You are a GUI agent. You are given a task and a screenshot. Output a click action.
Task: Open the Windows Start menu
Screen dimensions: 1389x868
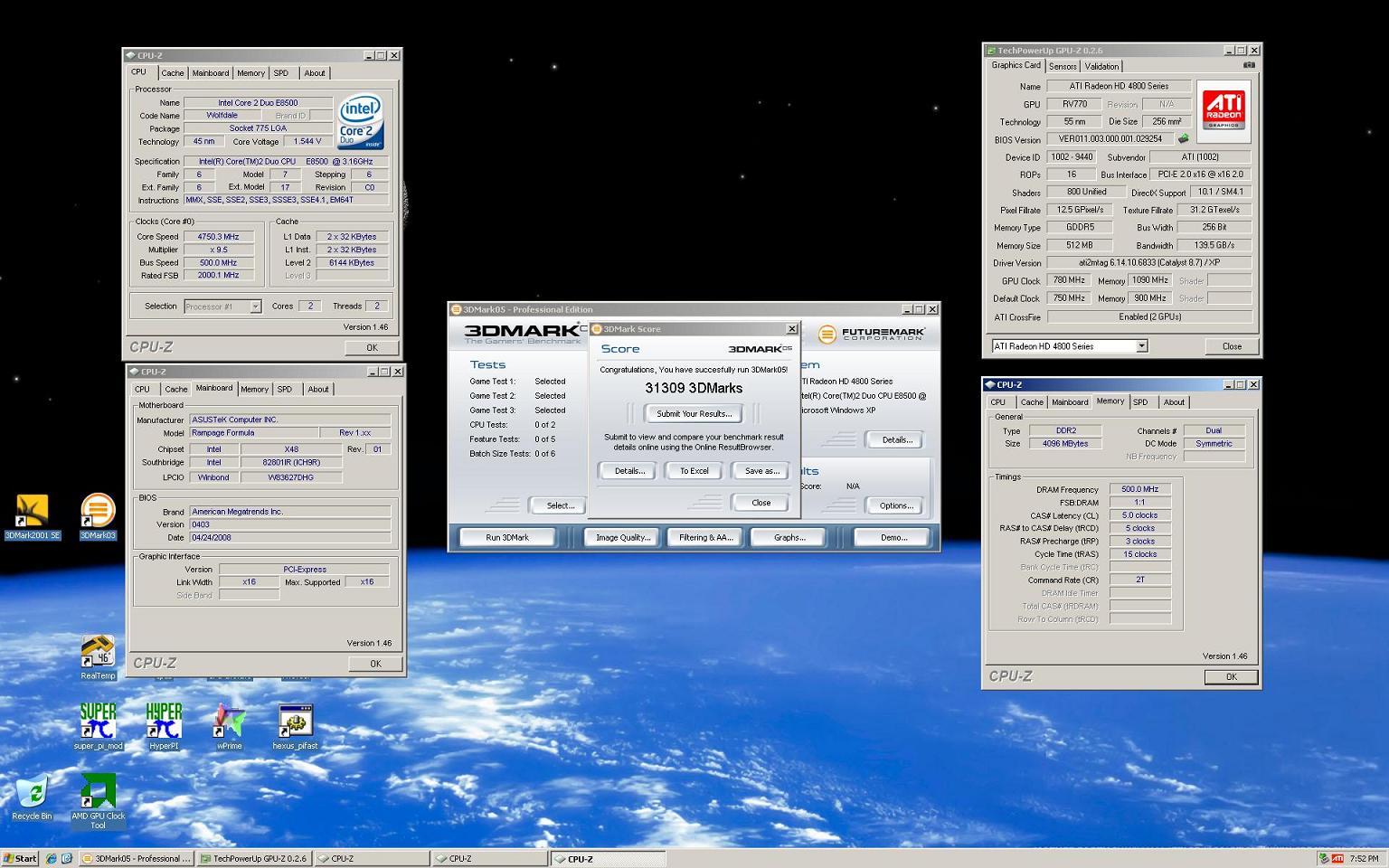coord(20,858)
